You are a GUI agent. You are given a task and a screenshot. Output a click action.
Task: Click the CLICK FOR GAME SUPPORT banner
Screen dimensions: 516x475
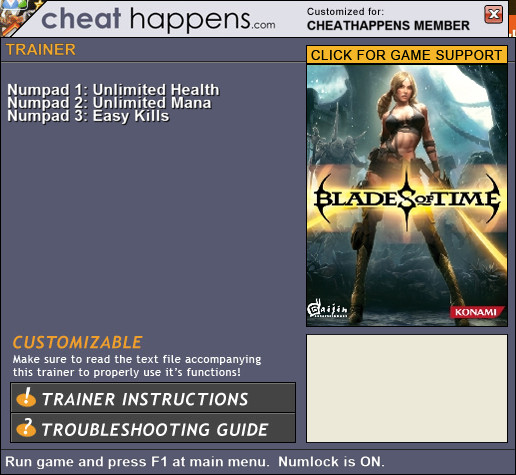pyautogui.click(x=407, y=55)
